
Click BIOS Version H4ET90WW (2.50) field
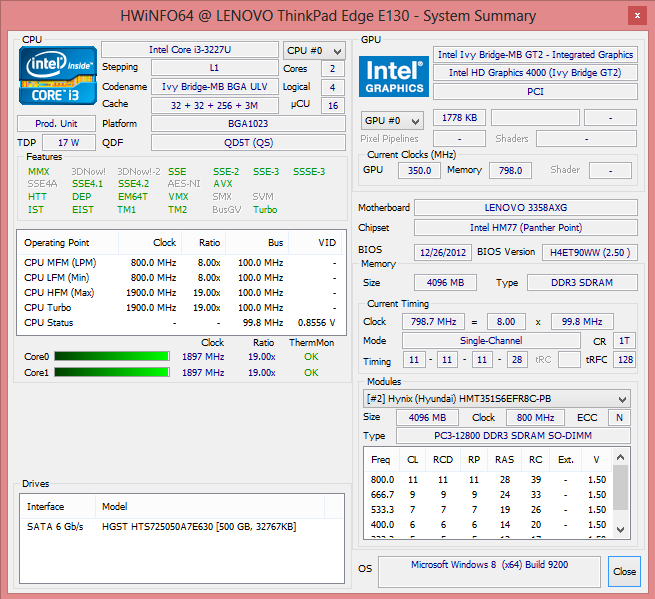[x=590, y=252]
